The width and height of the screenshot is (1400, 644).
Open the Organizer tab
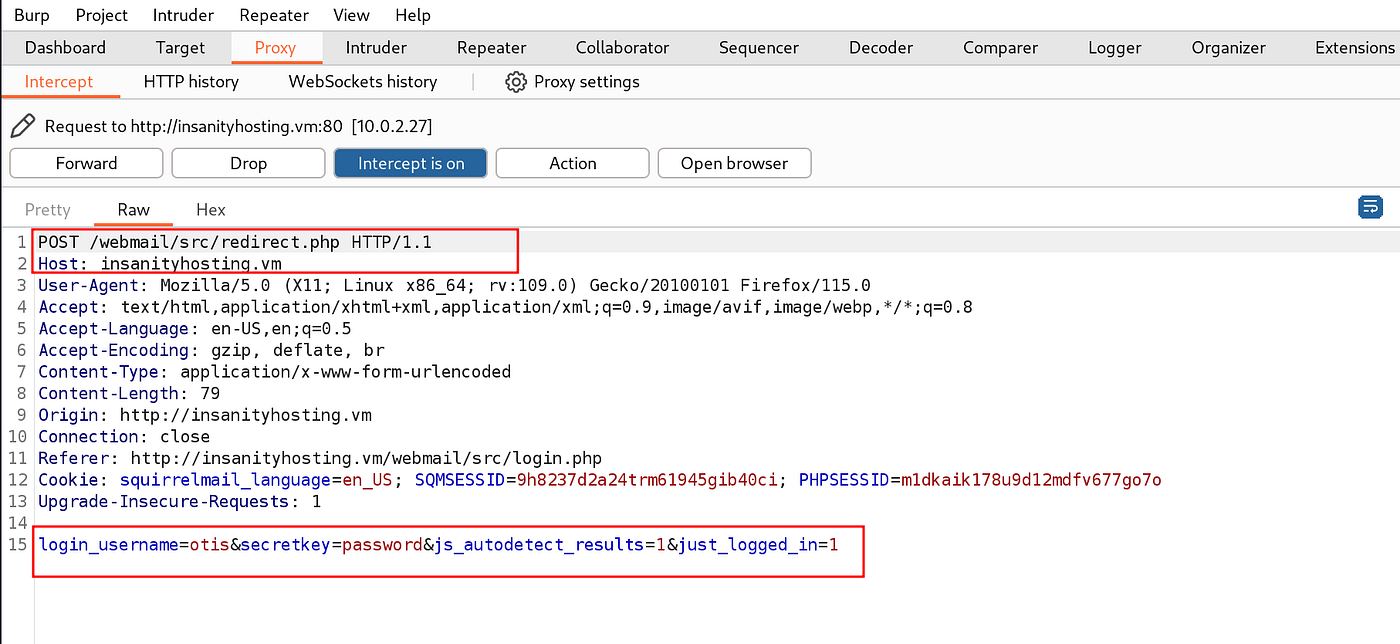tap(1228, 47)
